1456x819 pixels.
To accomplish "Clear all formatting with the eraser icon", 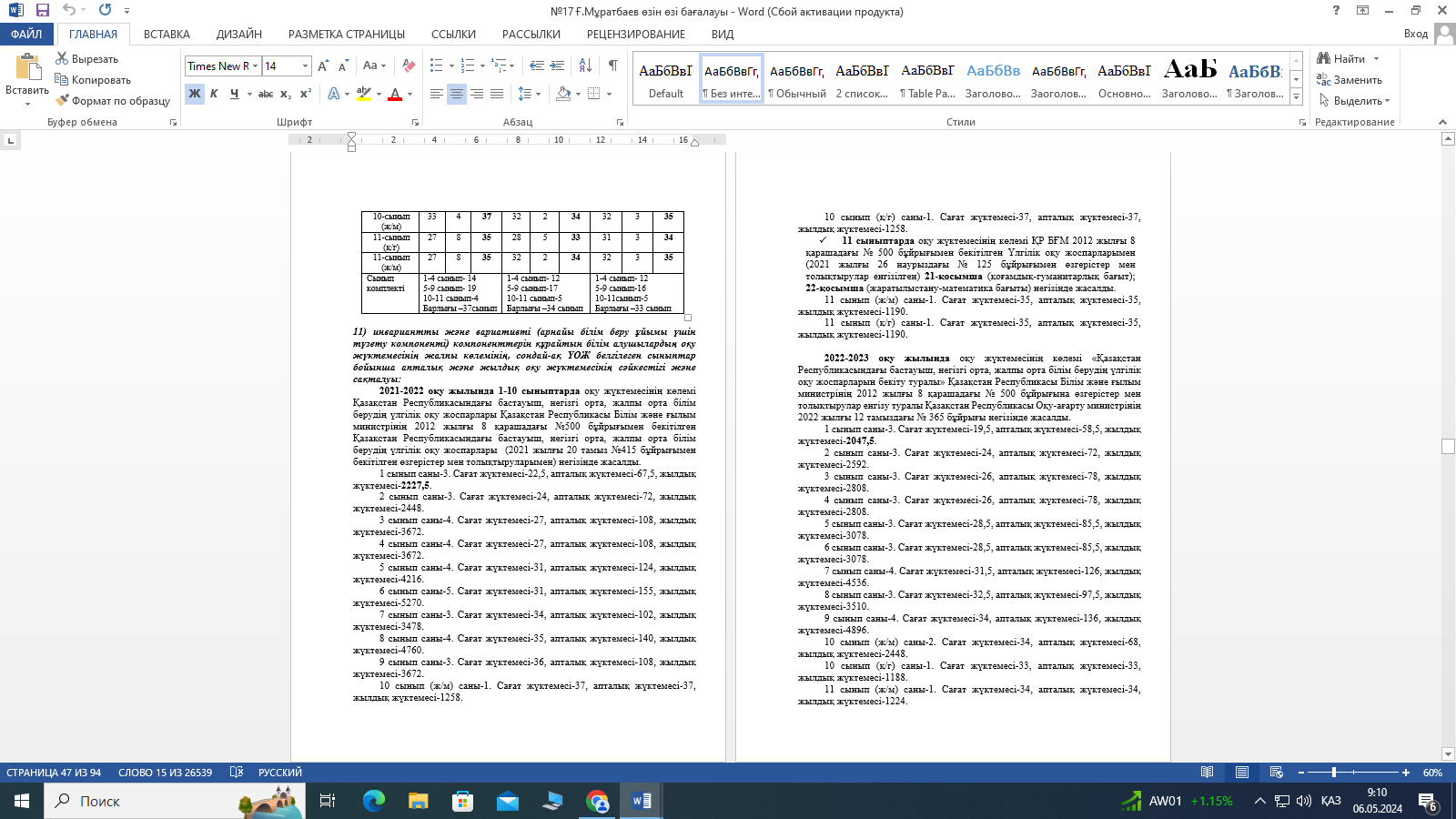I will pyautogui.click(x=409, y=66).
